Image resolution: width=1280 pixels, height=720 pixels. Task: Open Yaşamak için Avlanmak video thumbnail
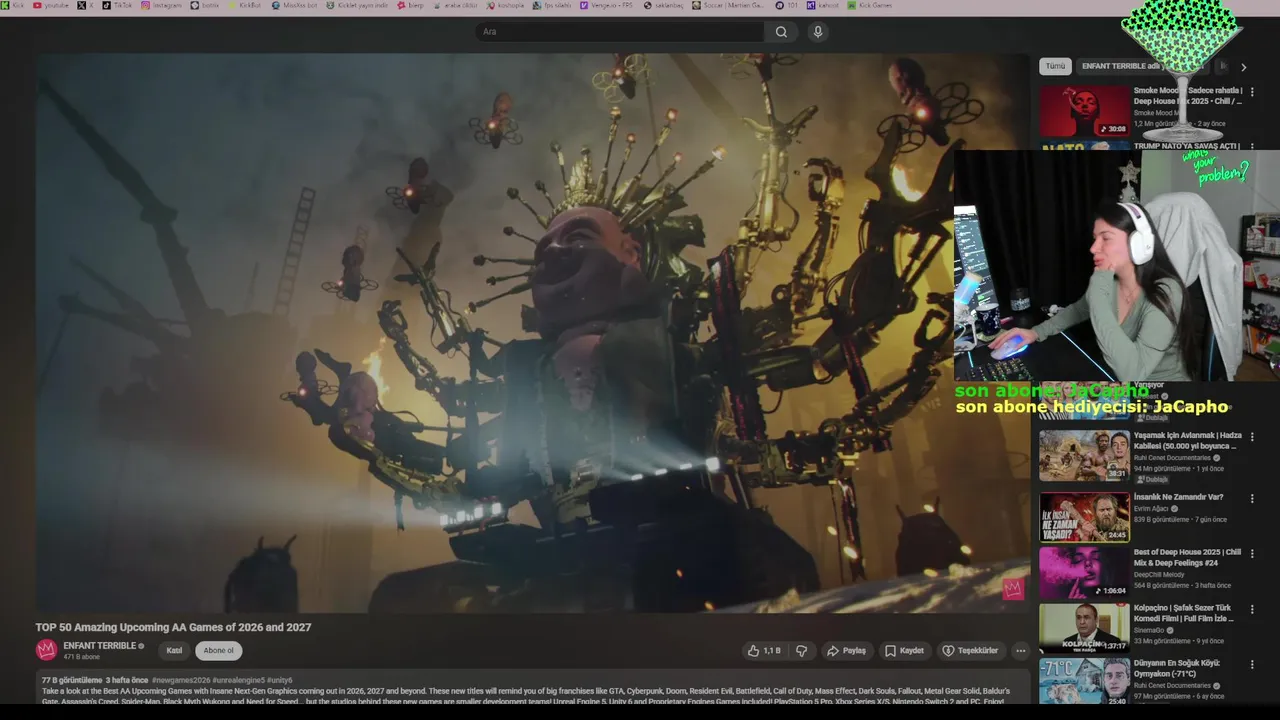coord(1084,456)
